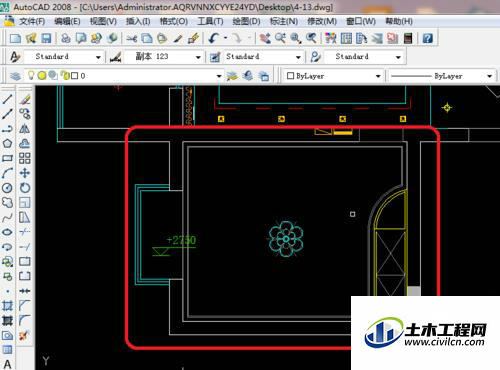Viewport: 500px width, 370px height.
Task: Open the 修改(M) menu
Action: (322, 22)
